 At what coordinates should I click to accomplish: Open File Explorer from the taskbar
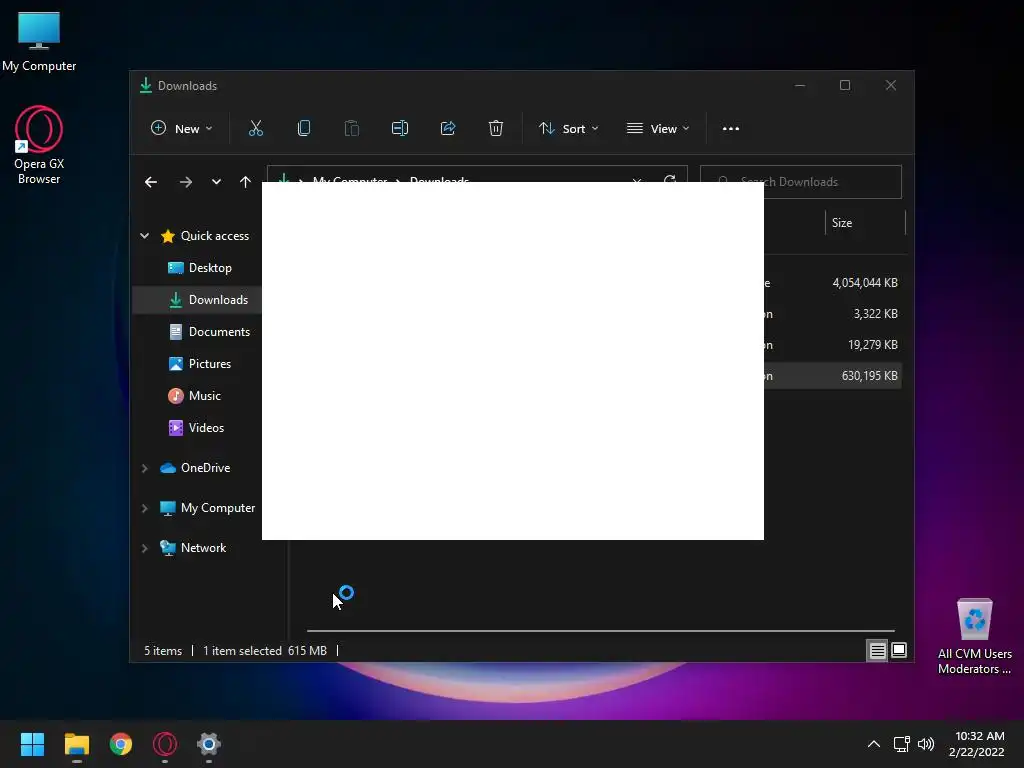76,744
